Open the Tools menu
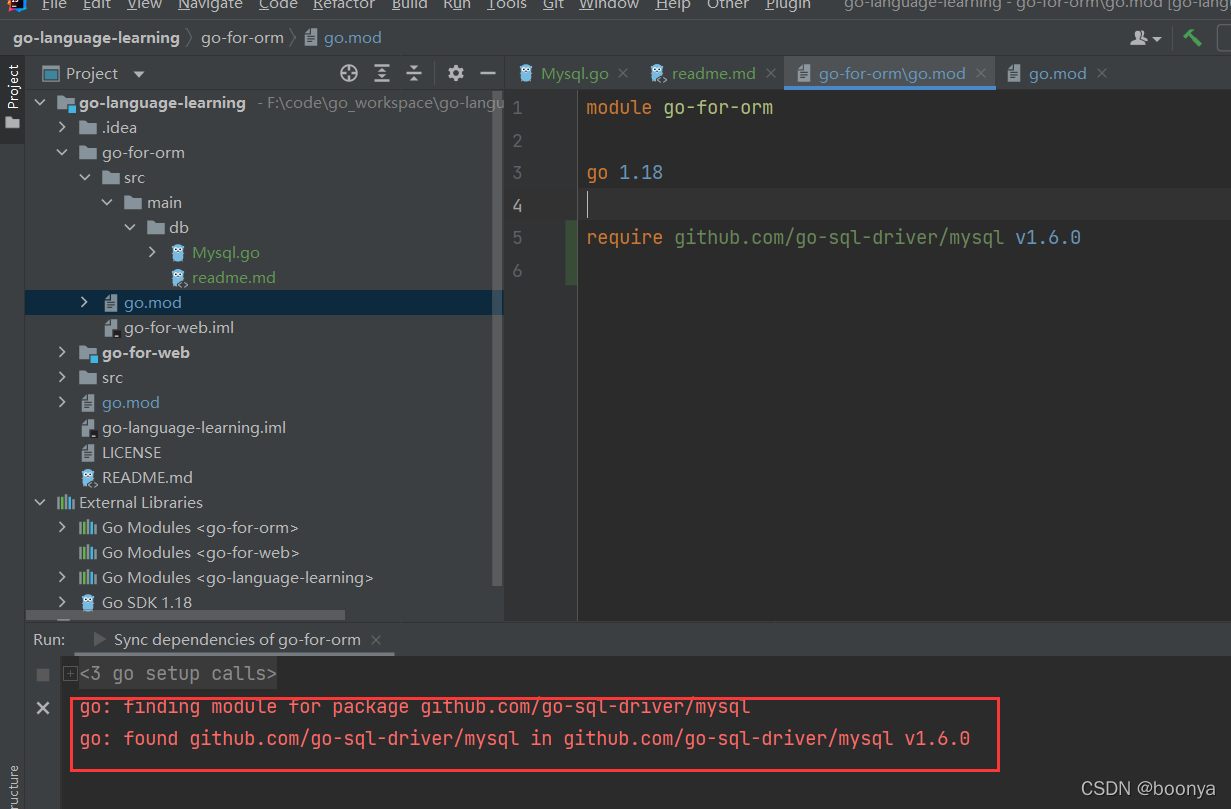 (506, 5)
